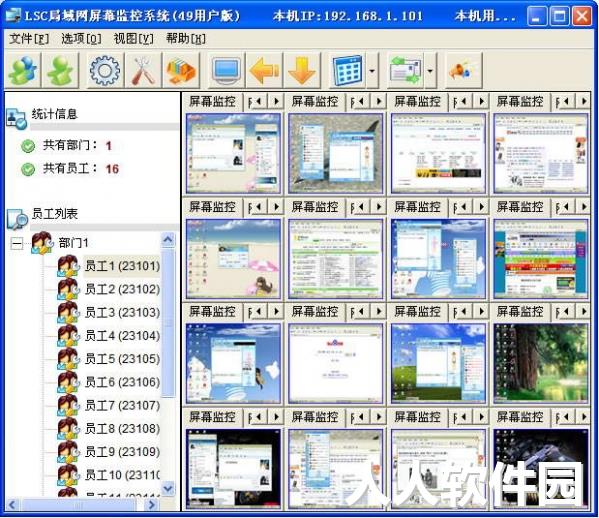Image resolution: width=599 pixels, height=518 pixels.
Task: Collapse the 部门1 tree node
Action: (x=17, y=243)
